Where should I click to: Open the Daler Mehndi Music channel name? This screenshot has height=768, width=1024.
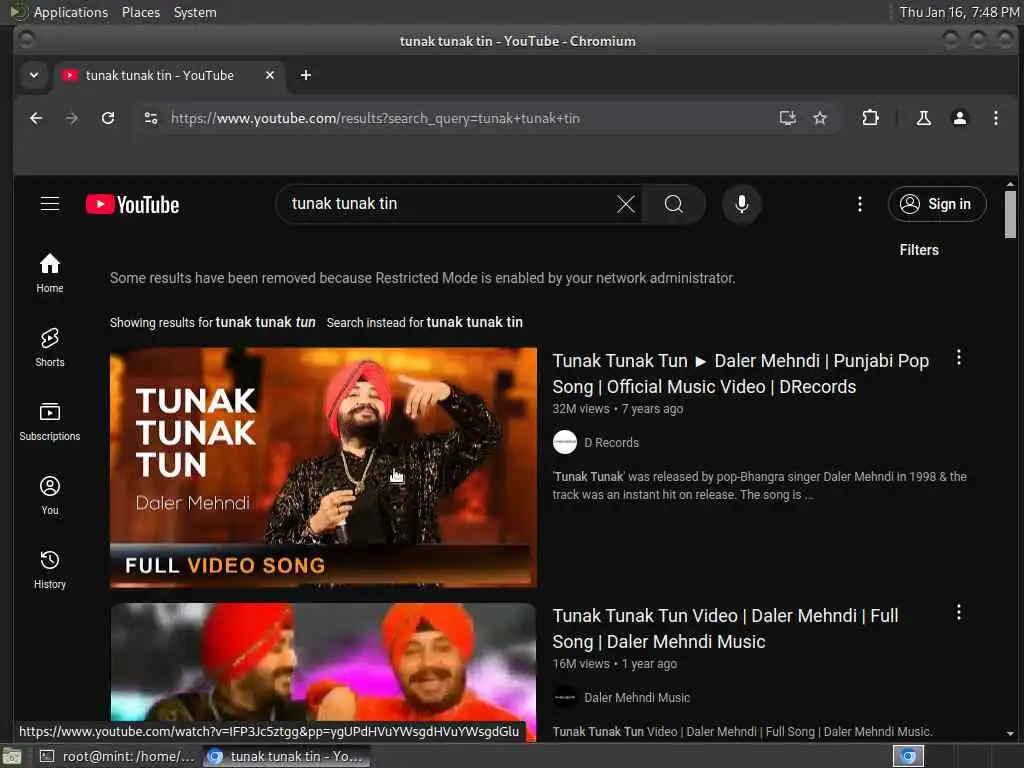point(637,697)
